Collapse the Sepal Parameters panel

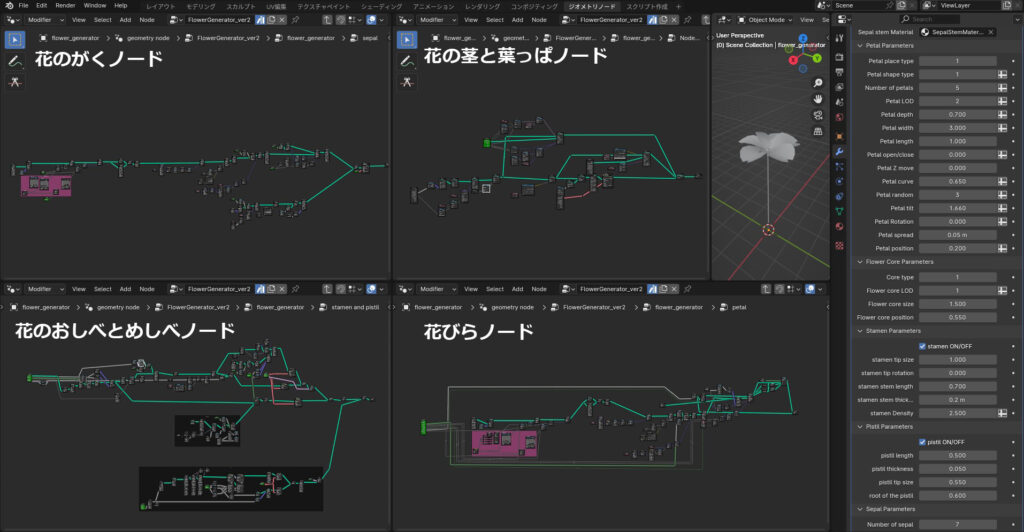click(860, 509)
